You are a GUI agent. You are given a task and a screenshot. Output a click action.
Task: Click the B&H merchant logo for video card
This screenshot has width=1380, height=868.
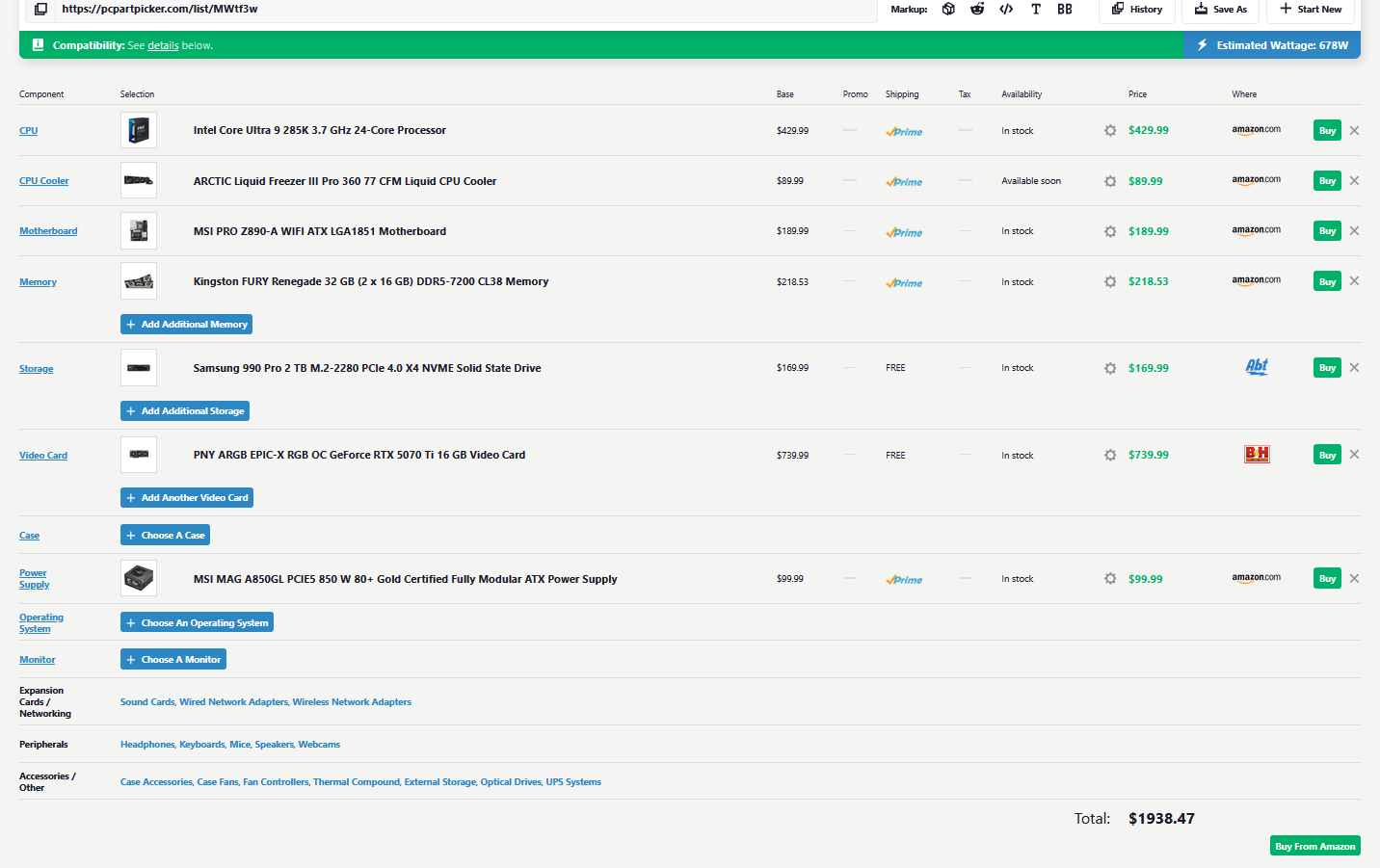tap(1257, 454)
